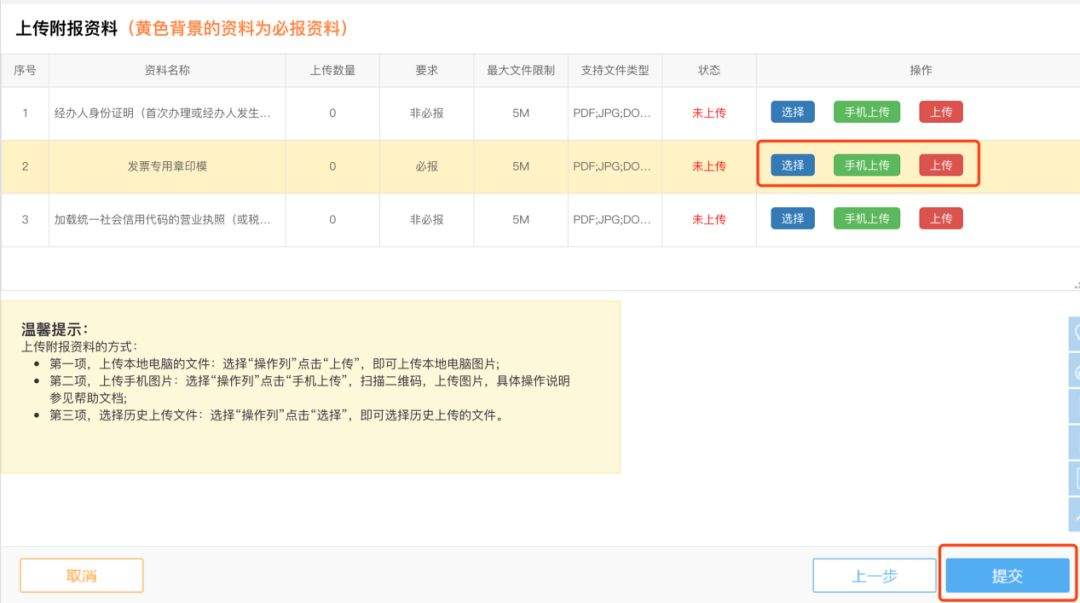Viewport: 1080px width, 603px height.
Task: Click the blue 选择 button for 经办人身份证明
Action: click(x=791, y=112)
